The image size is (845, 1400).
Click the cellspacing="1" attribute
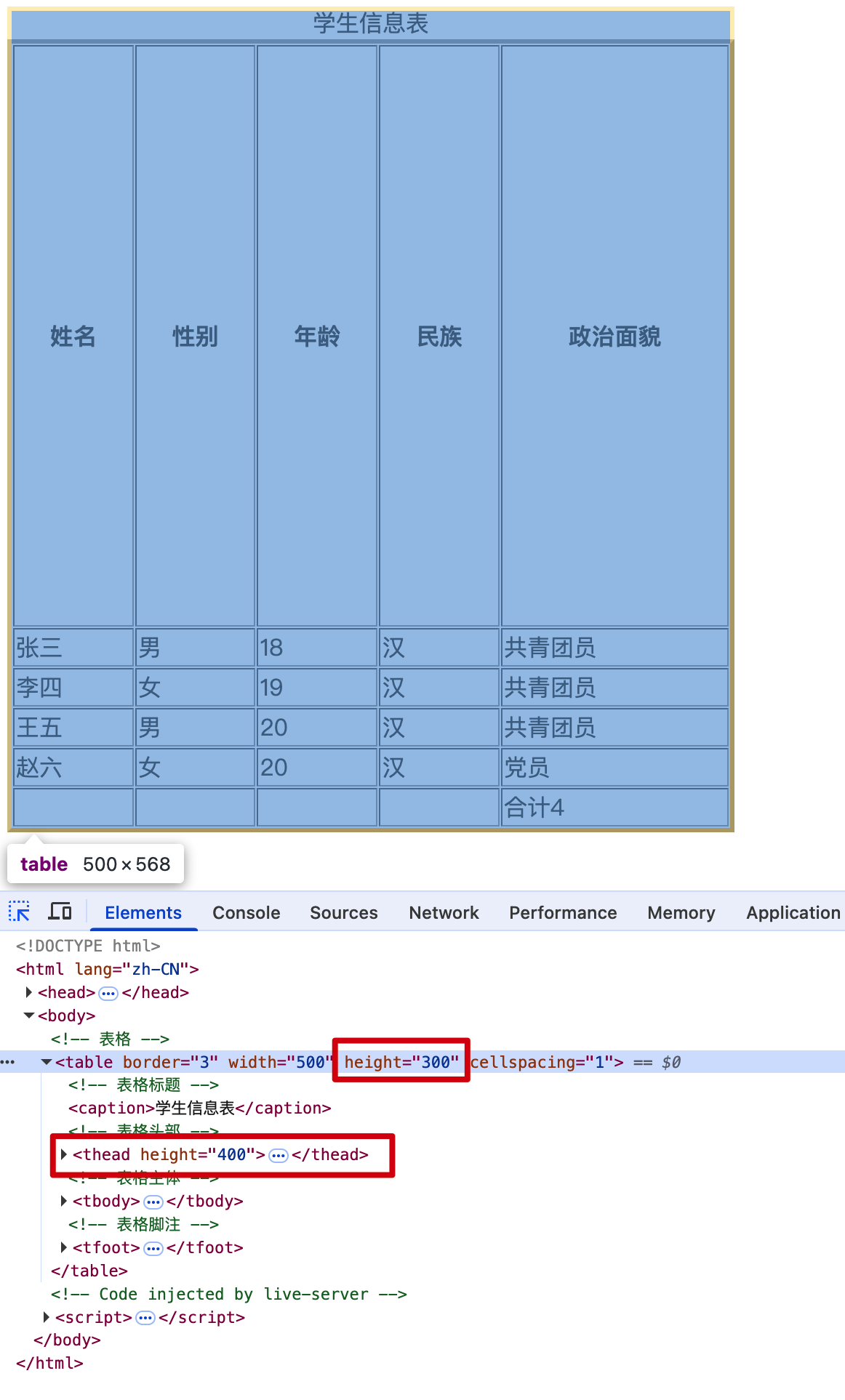tap(542, 1062)
